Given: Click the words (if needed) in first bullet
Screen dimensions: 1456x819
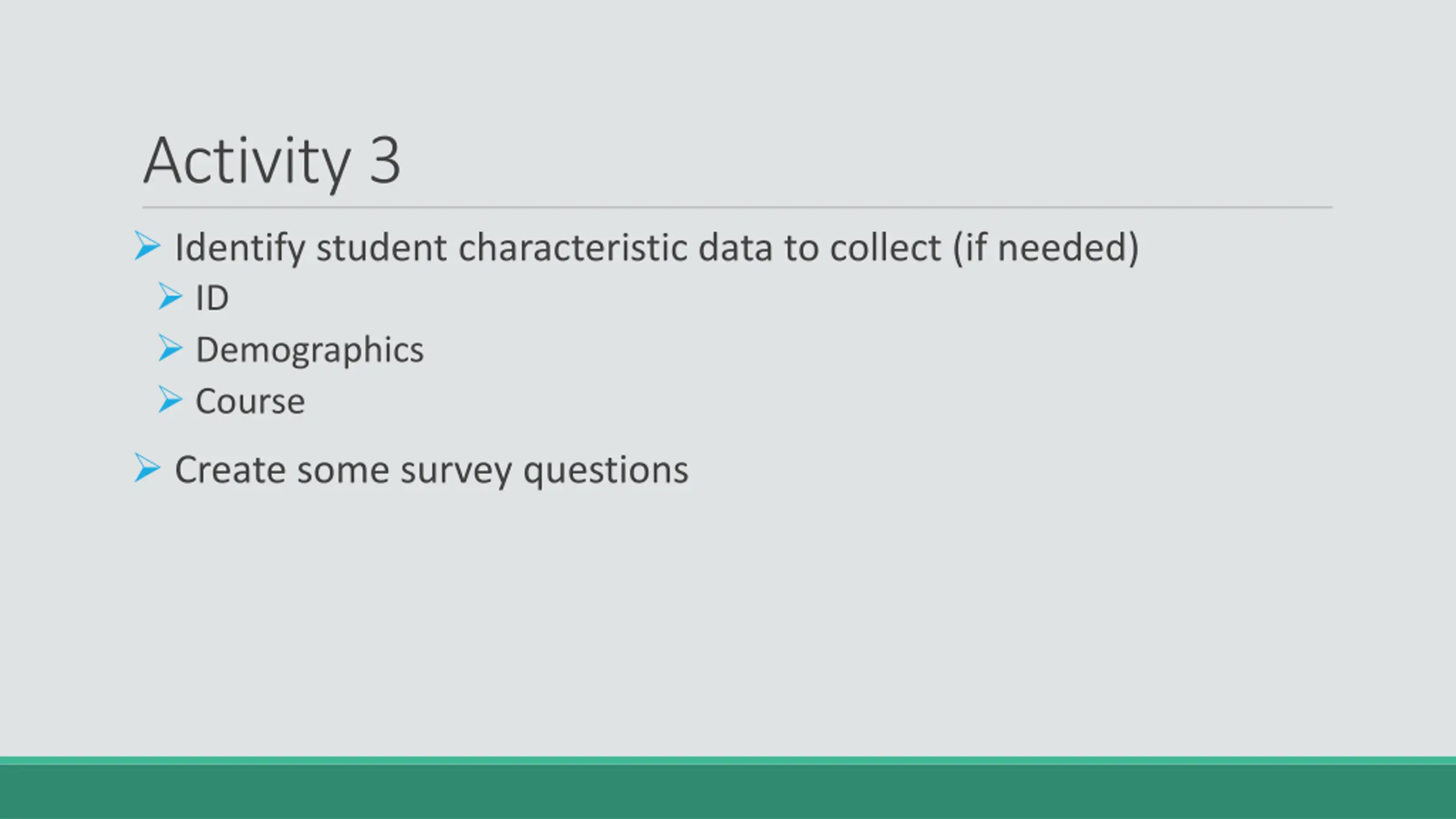Looking at the screenshot, I should coord(1046,248).
